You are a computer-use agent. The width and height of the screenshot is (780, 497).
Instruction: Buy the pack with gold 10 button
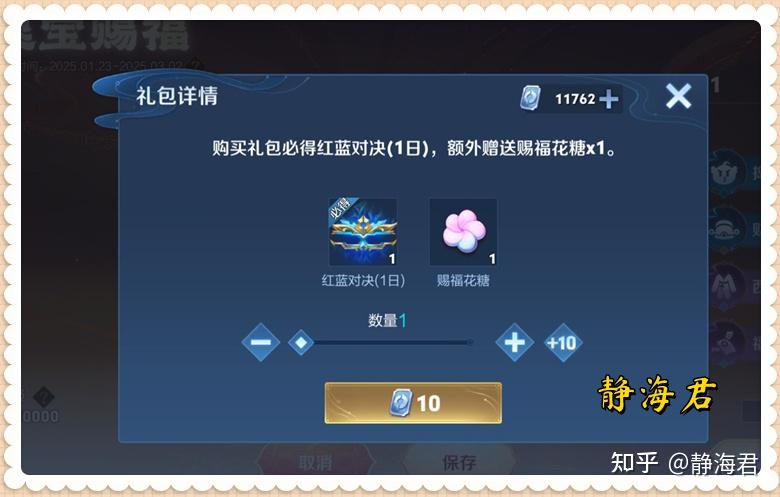coord(413,403)
